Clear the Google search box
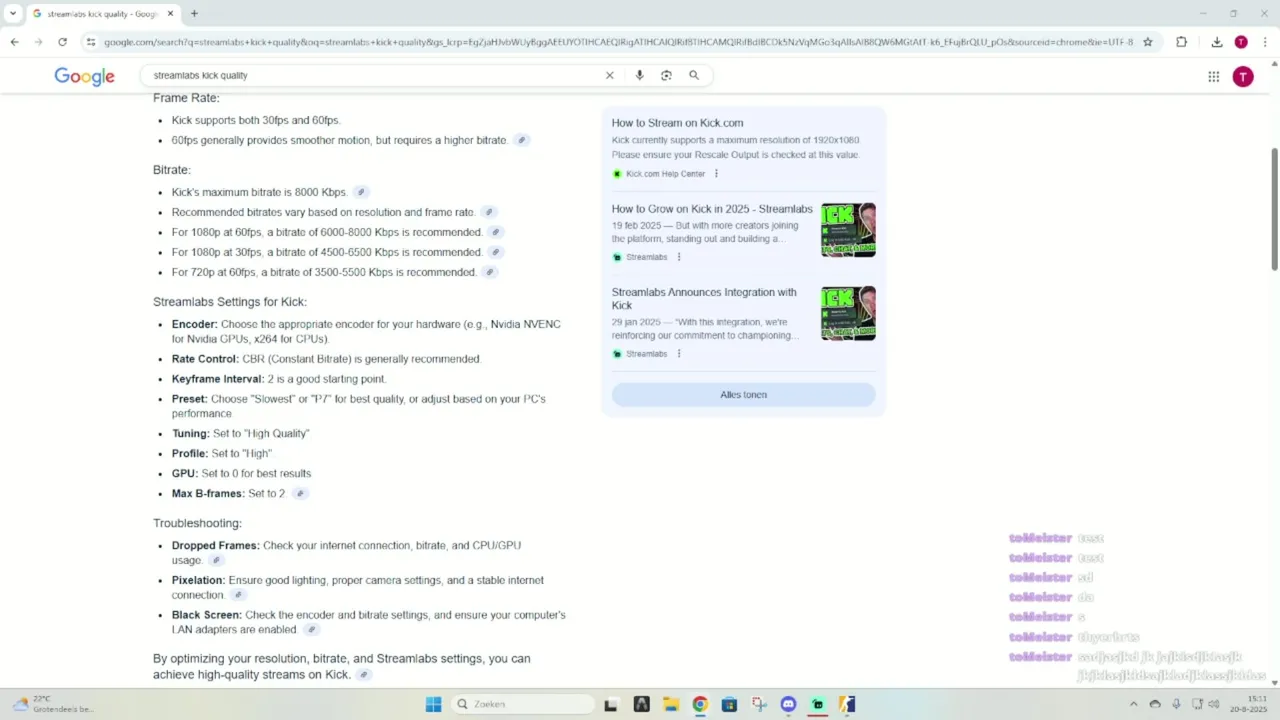 tap(609, 75)
